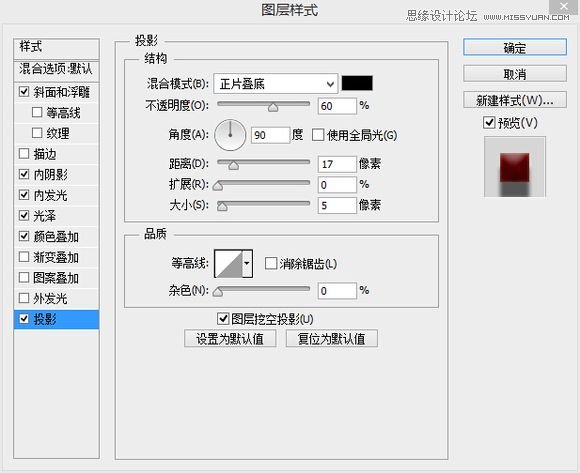
Task: Enable 使用全局光 checkbox
Action: [318, 135]
